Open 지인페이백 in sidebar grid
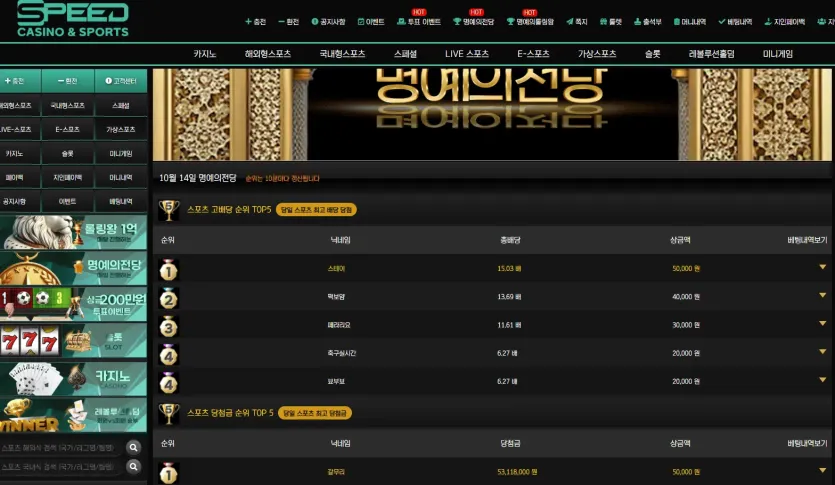This screenshot has width=835, height=485. (68, 177)
